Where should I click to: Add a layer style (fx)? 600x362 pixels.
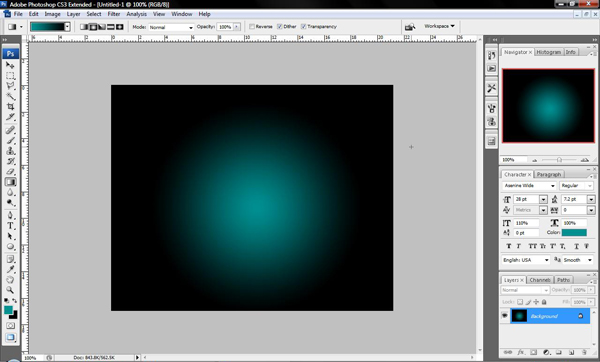(521, 352)
